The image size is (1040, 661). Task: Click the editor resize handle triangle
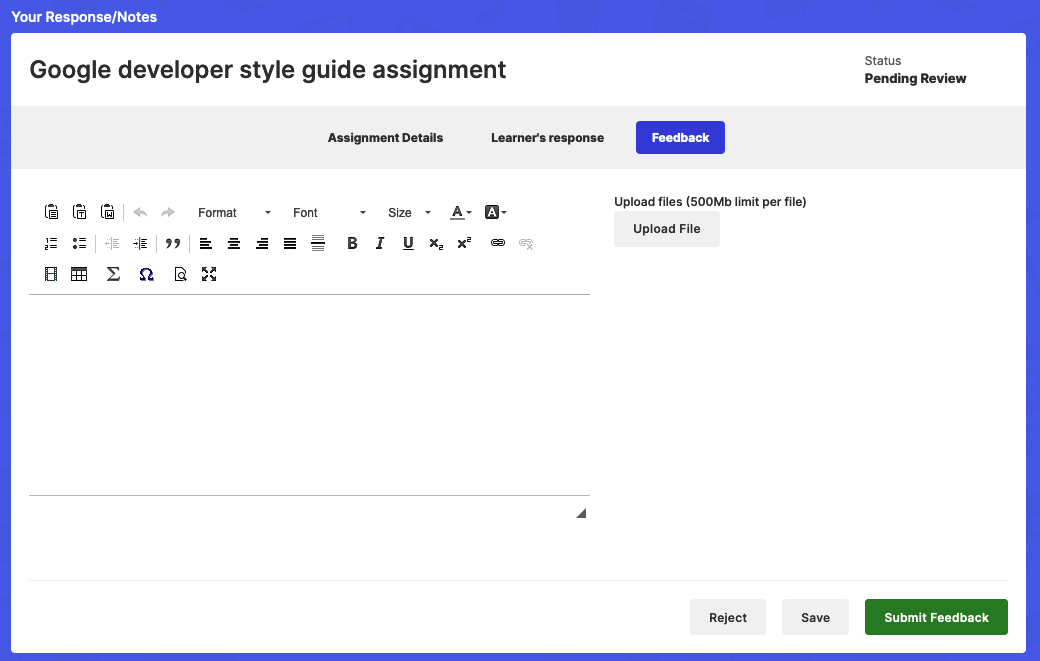(581, 513)
